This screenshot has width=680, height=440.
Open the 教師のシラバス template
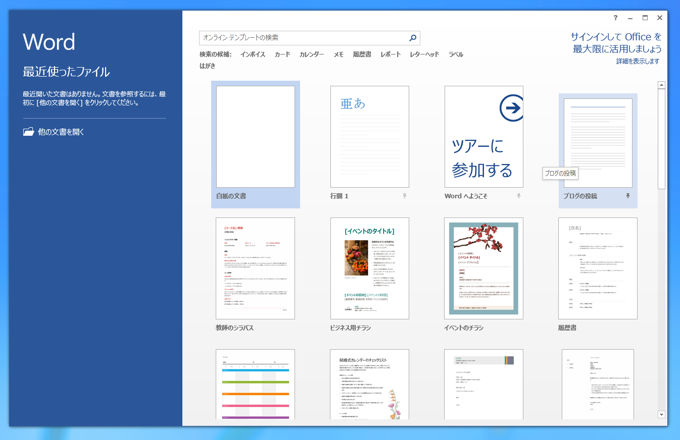coord(255,268)
